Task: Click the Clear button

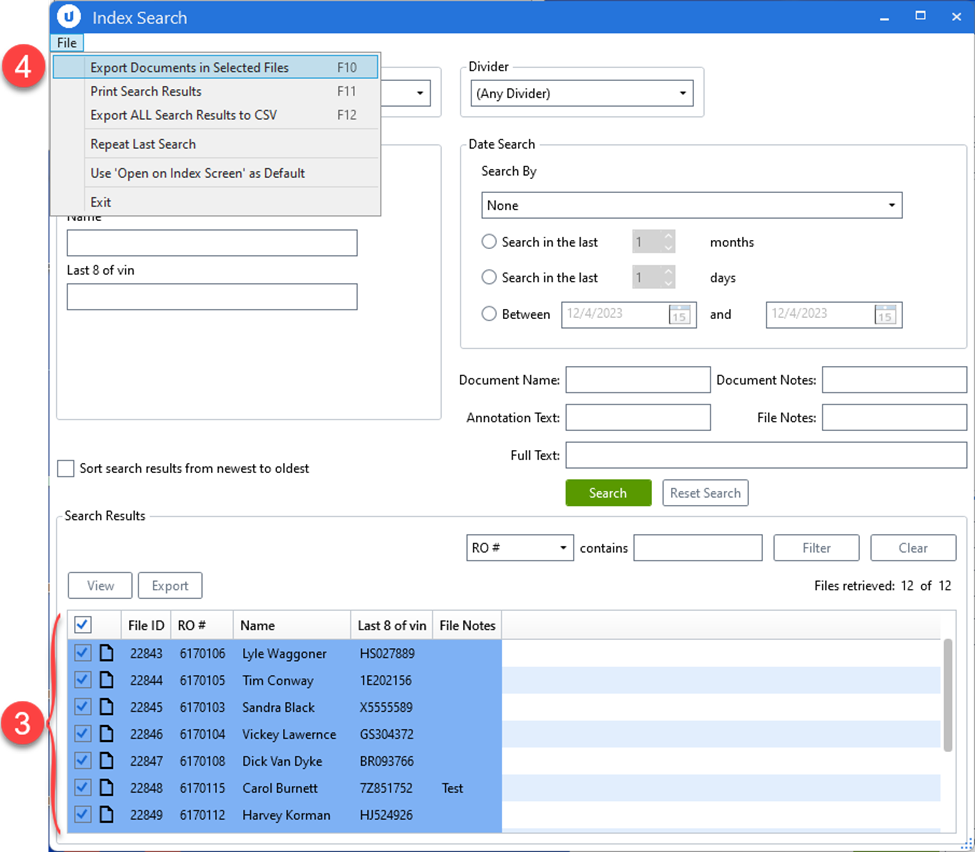Action: click(x=913, y=548)
